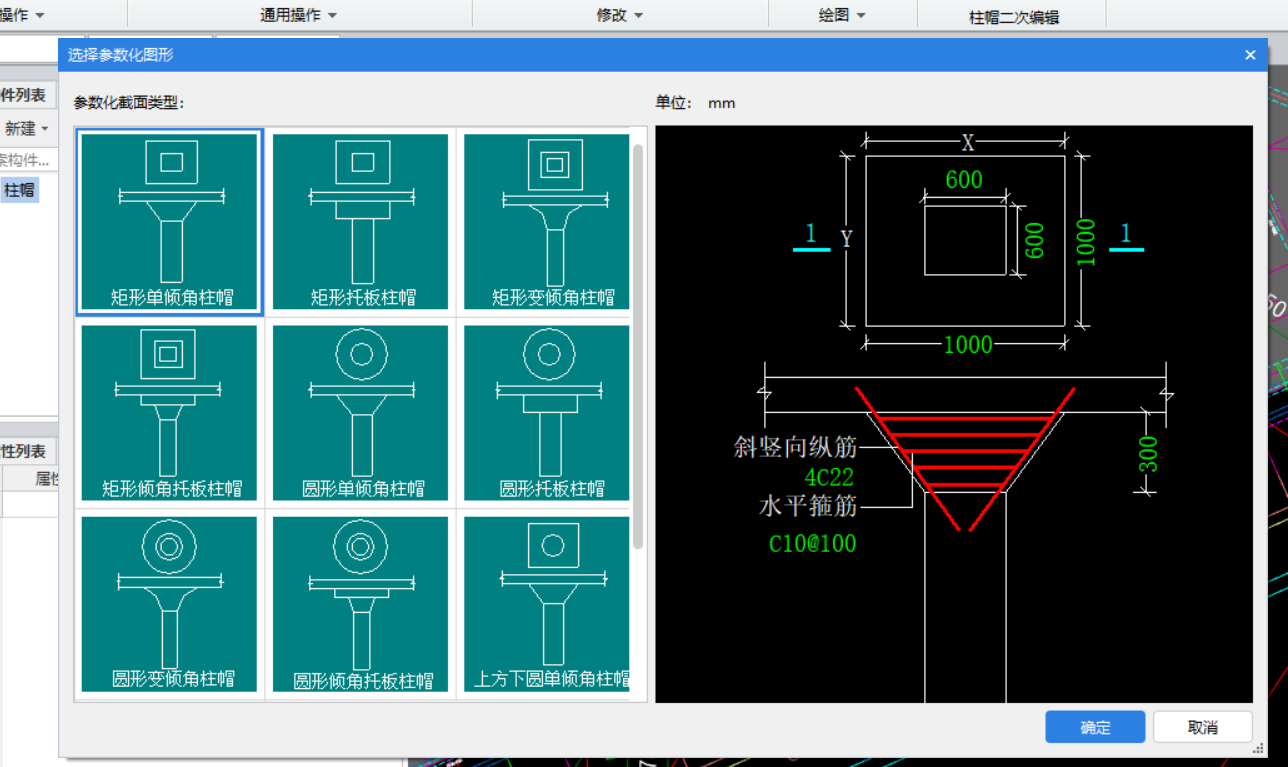Click the section type list scrollbar
1288x767 pixels.
[x=638, y=345]
